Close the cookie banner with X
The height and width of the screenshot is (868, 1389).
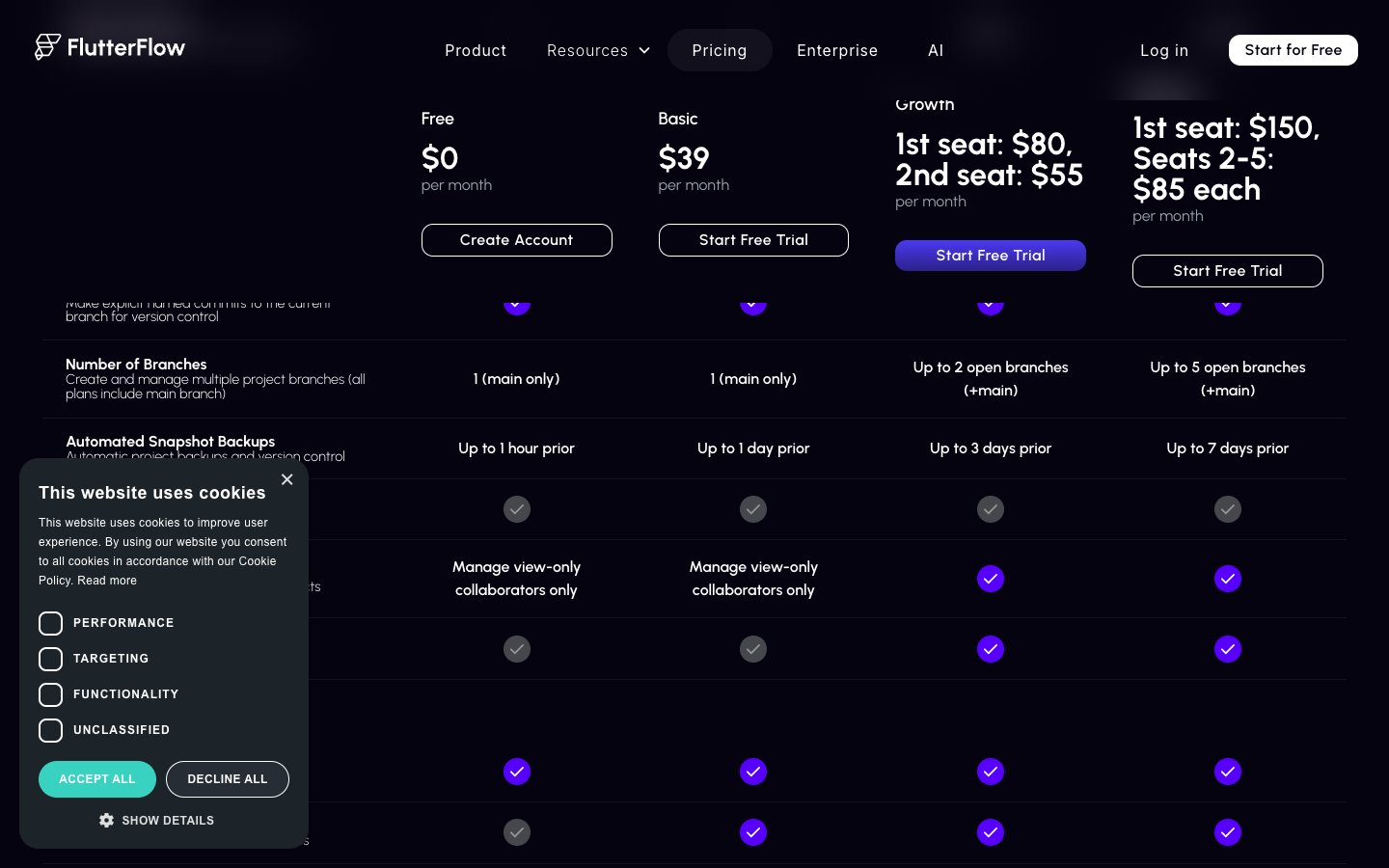click(286, 479)
